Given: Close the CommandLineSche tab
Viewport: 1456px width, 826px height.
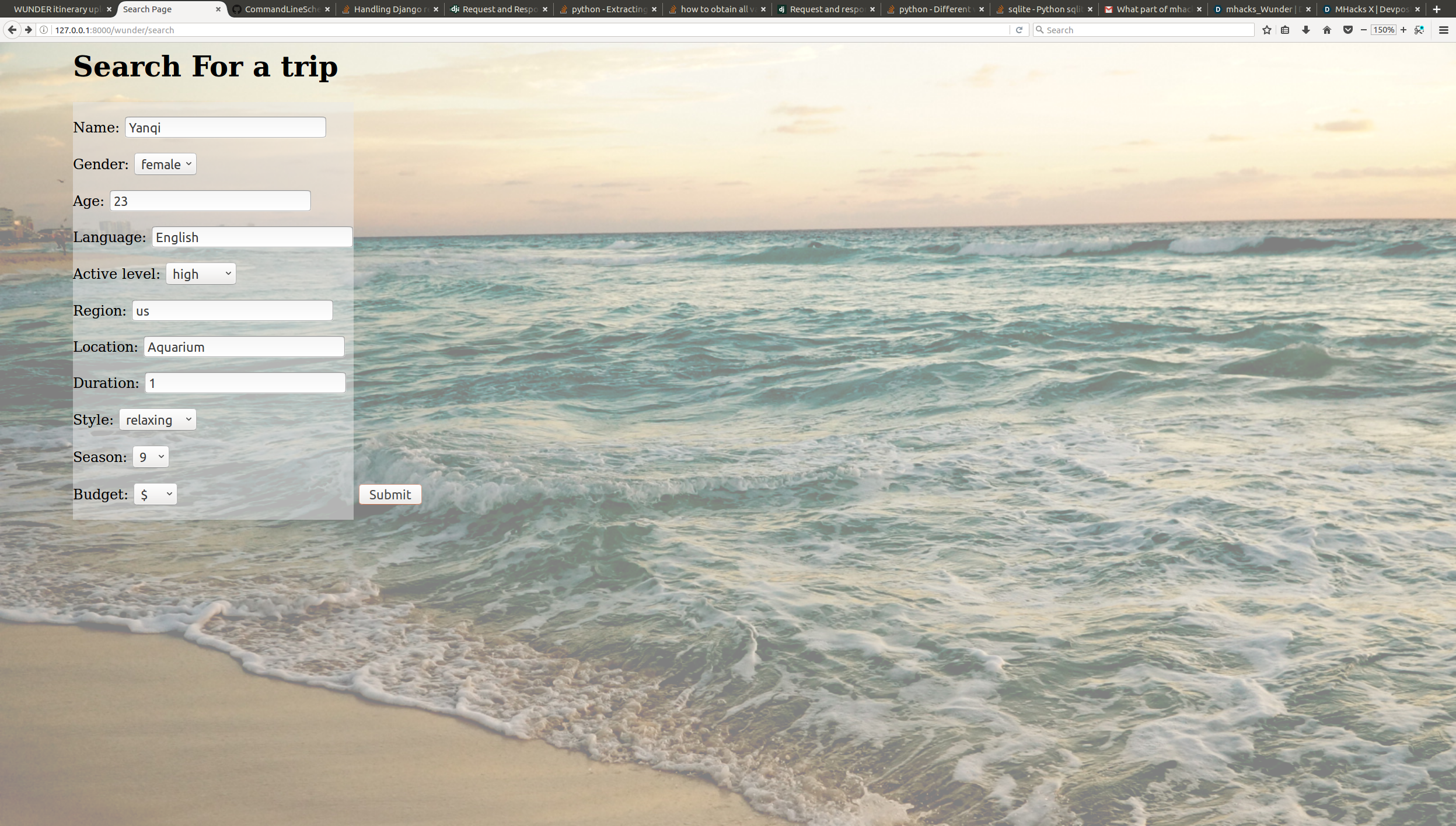Looking at the screenshot, I should [327, 9].
